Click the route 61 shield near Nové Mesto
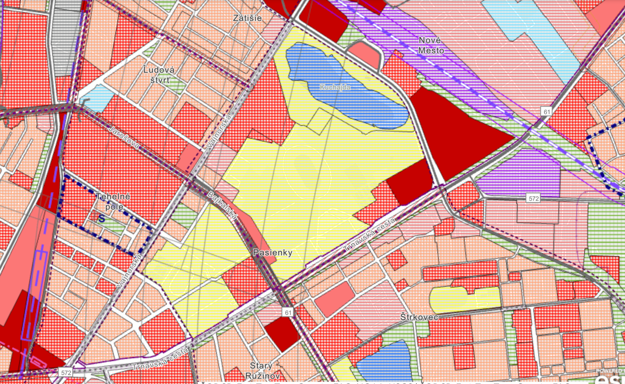The width and height of the screenshot is (625, 384). [546, 111]
